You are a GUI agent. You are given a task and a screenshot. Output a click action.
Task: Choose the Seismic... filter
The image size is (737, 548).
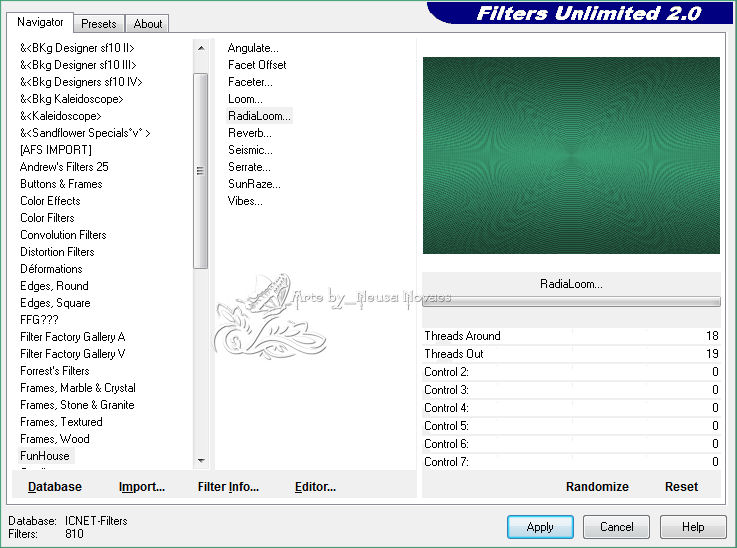pyautogui.click(x=250, y=149)
